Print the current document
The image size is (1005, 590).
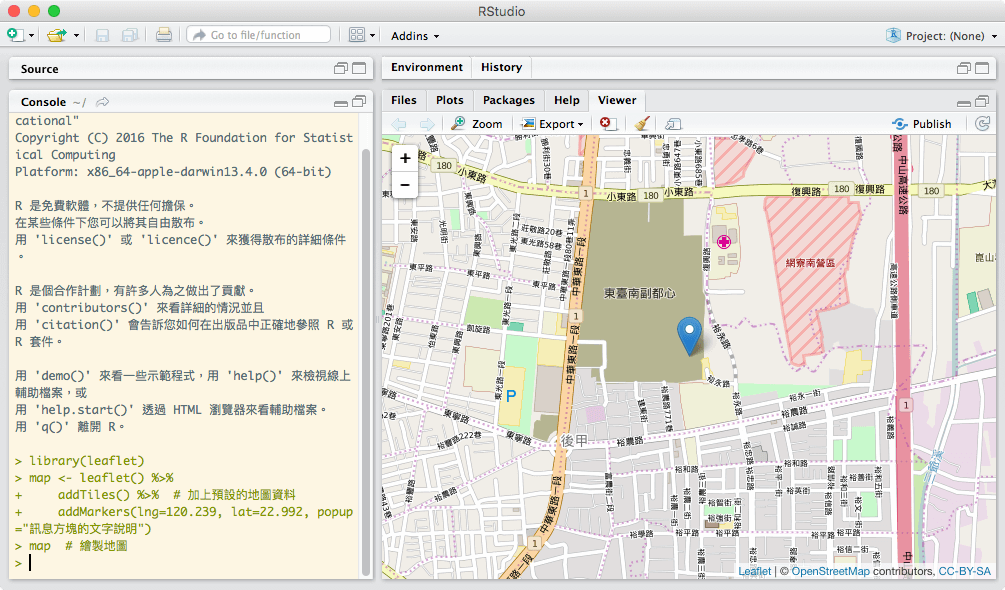[x=163, y=35]
